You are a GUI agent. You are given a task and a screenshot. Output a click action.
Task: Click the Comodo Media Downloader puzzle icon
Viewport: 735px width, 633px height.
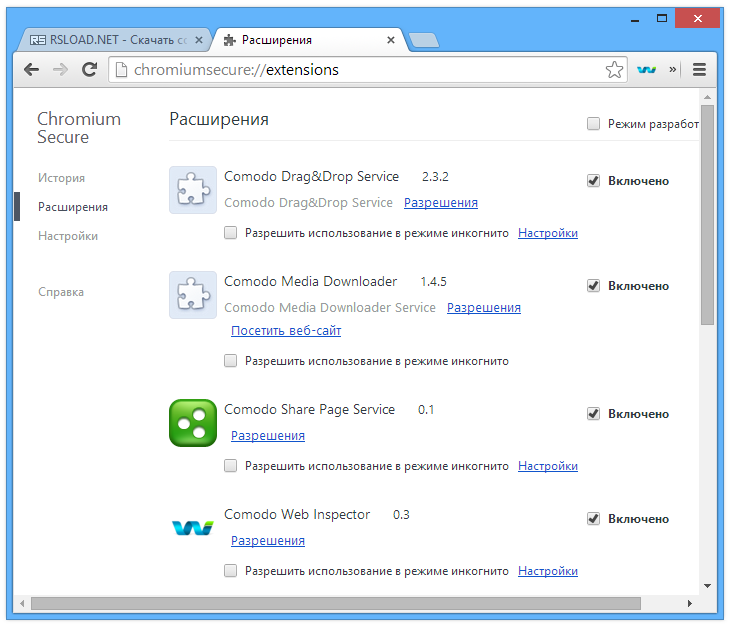193,295
